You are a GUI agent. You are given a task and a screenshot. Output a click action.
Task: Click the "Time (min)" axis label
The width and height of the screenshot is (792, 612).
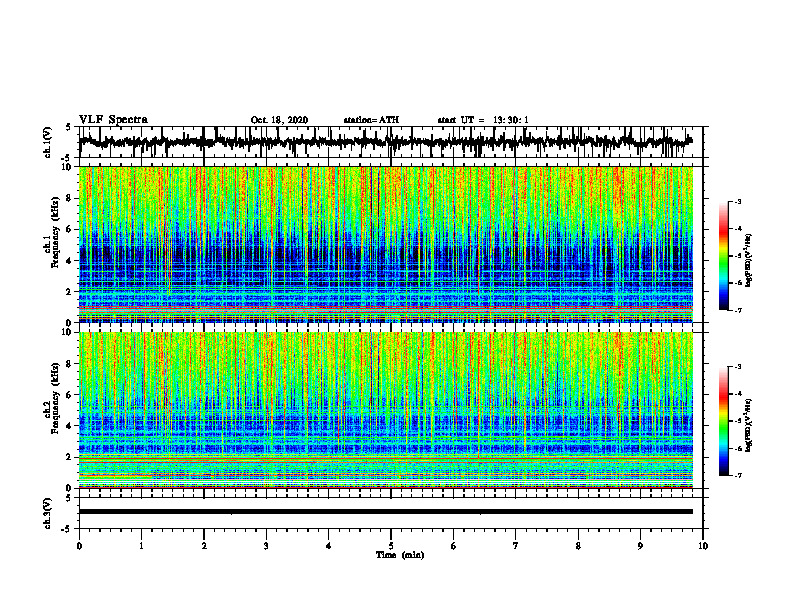pos(400,555)
